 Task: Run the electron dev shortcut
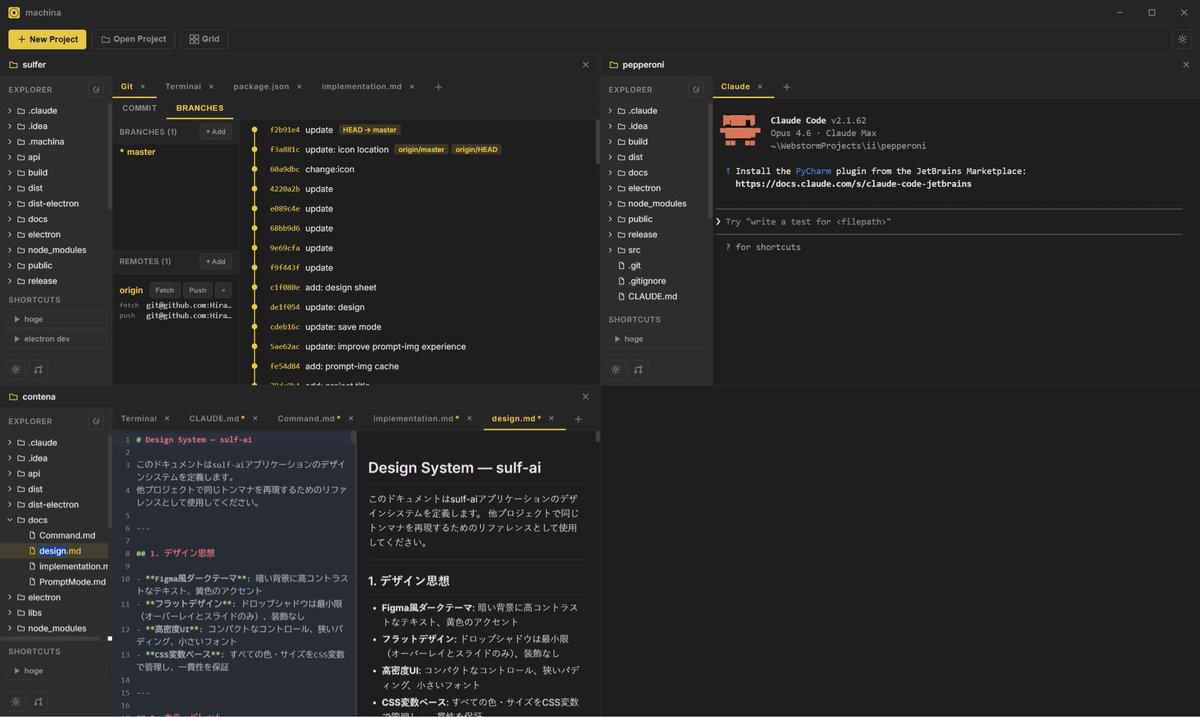click(56, 339)
